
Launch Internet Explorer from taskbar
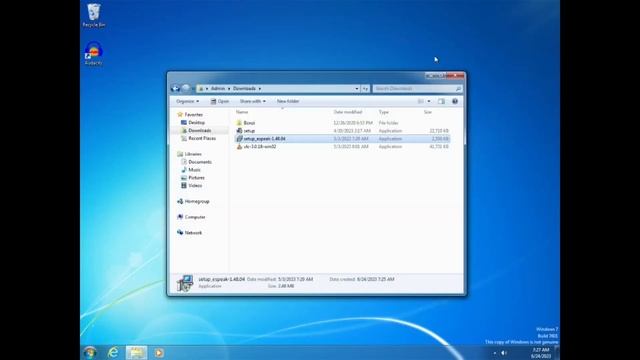point(113,352)
